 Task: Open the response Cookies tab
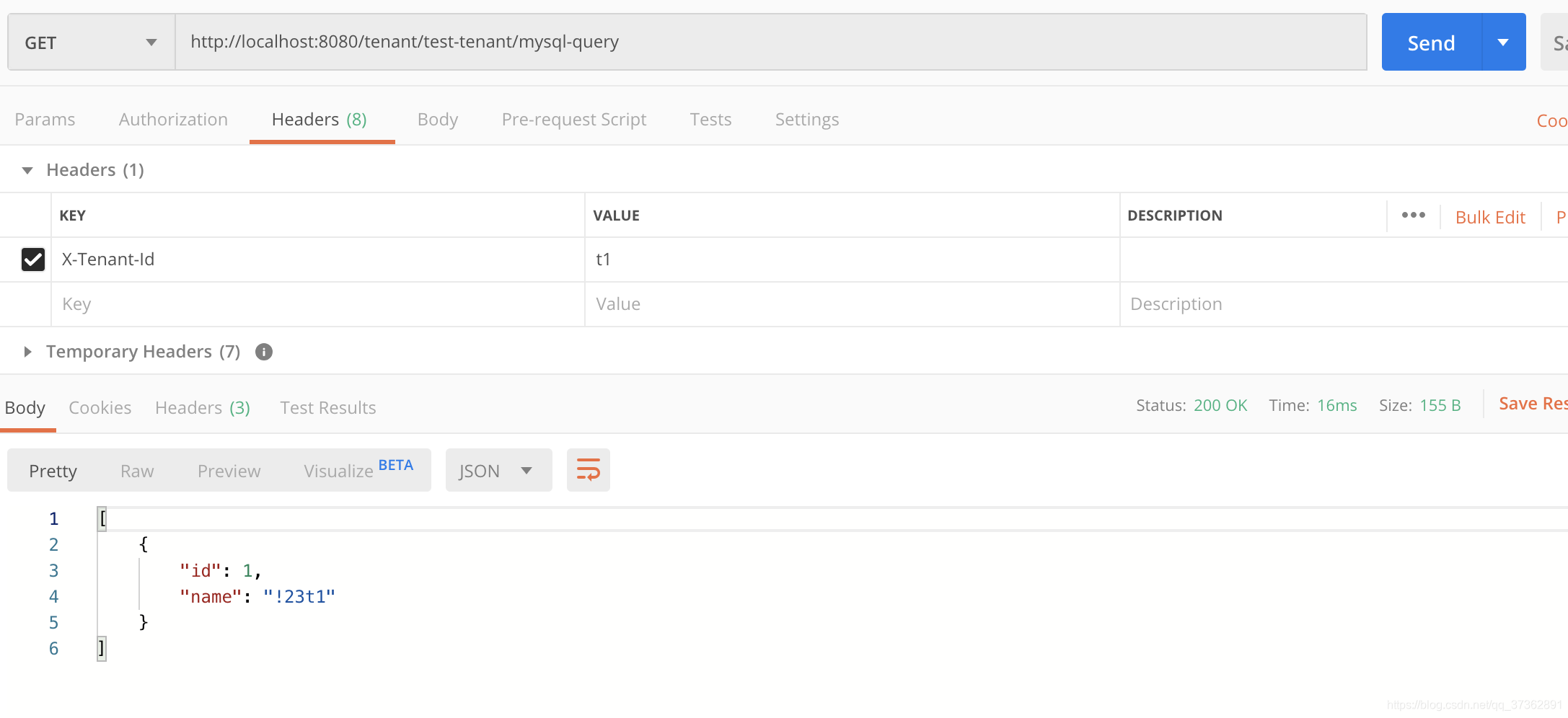tap(100, 407)
